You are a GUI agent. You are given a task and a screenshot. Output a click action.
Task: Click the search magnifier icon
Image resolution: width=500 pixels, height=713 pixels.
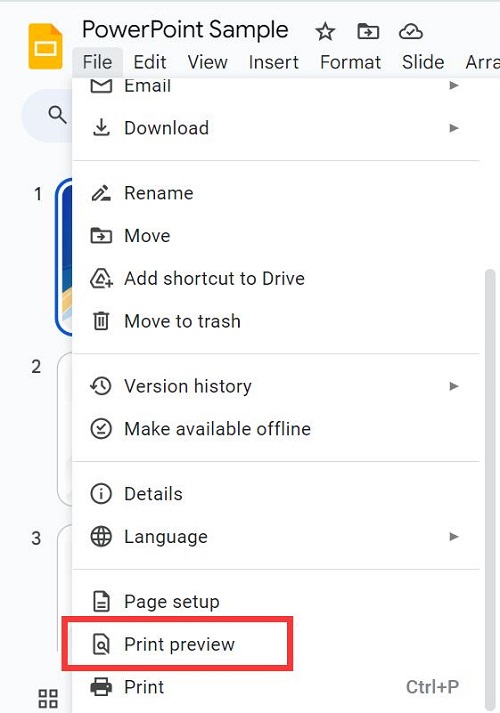pos(57,115)
